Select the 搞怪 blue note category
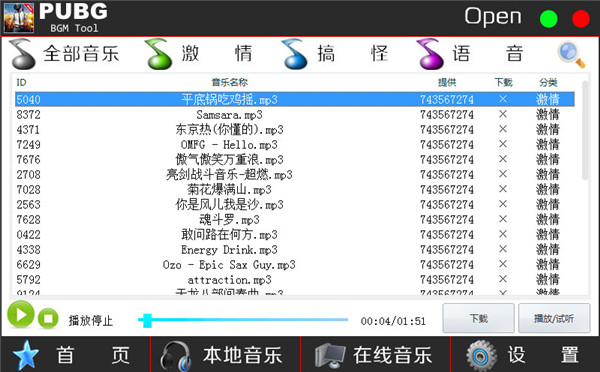Screen dimensions: 600x372 click(335, 54)
